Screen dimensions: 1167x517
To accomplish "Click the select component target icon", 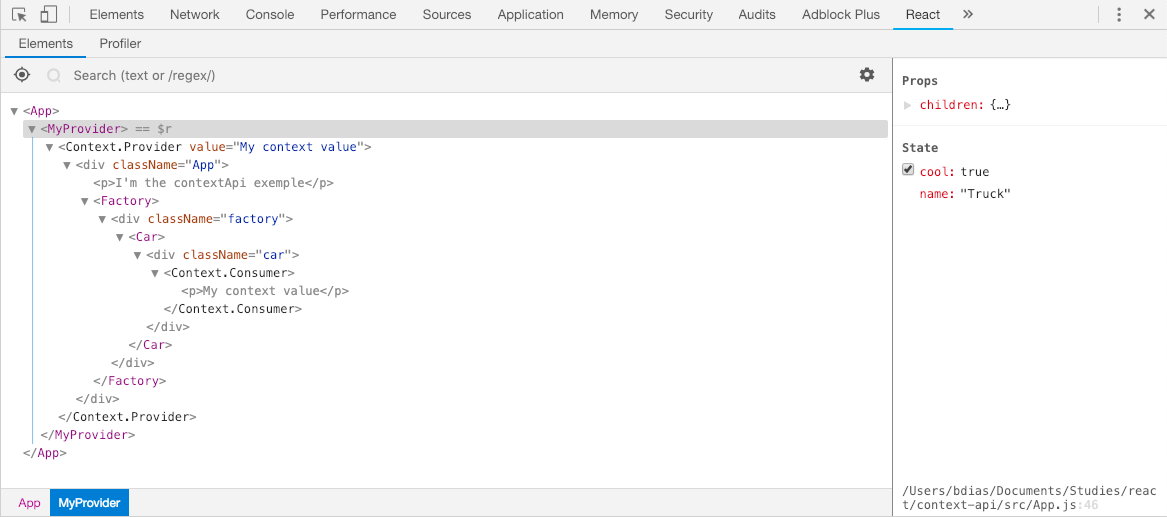I will tap(22, 75).
